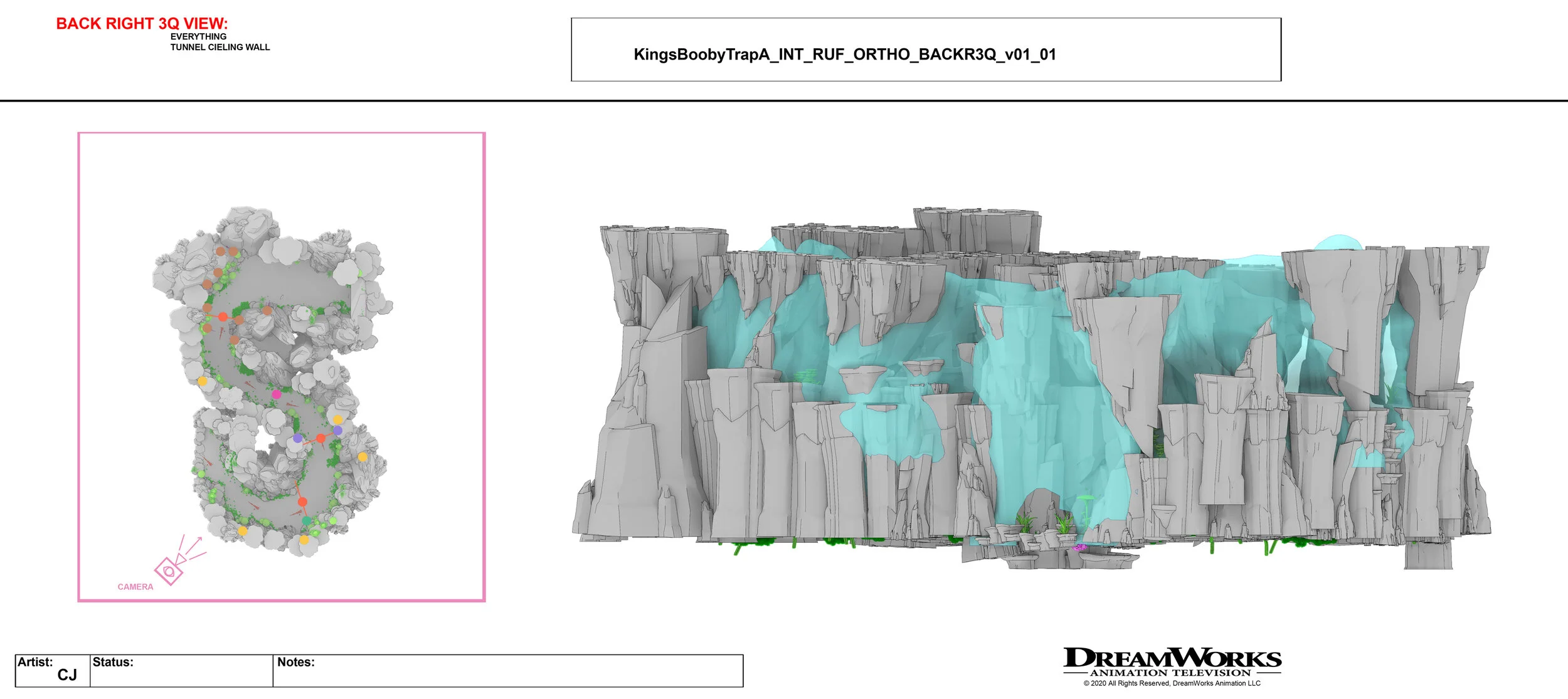
Task: Select the teal marker on the lower loop
Action: [306, 519]
